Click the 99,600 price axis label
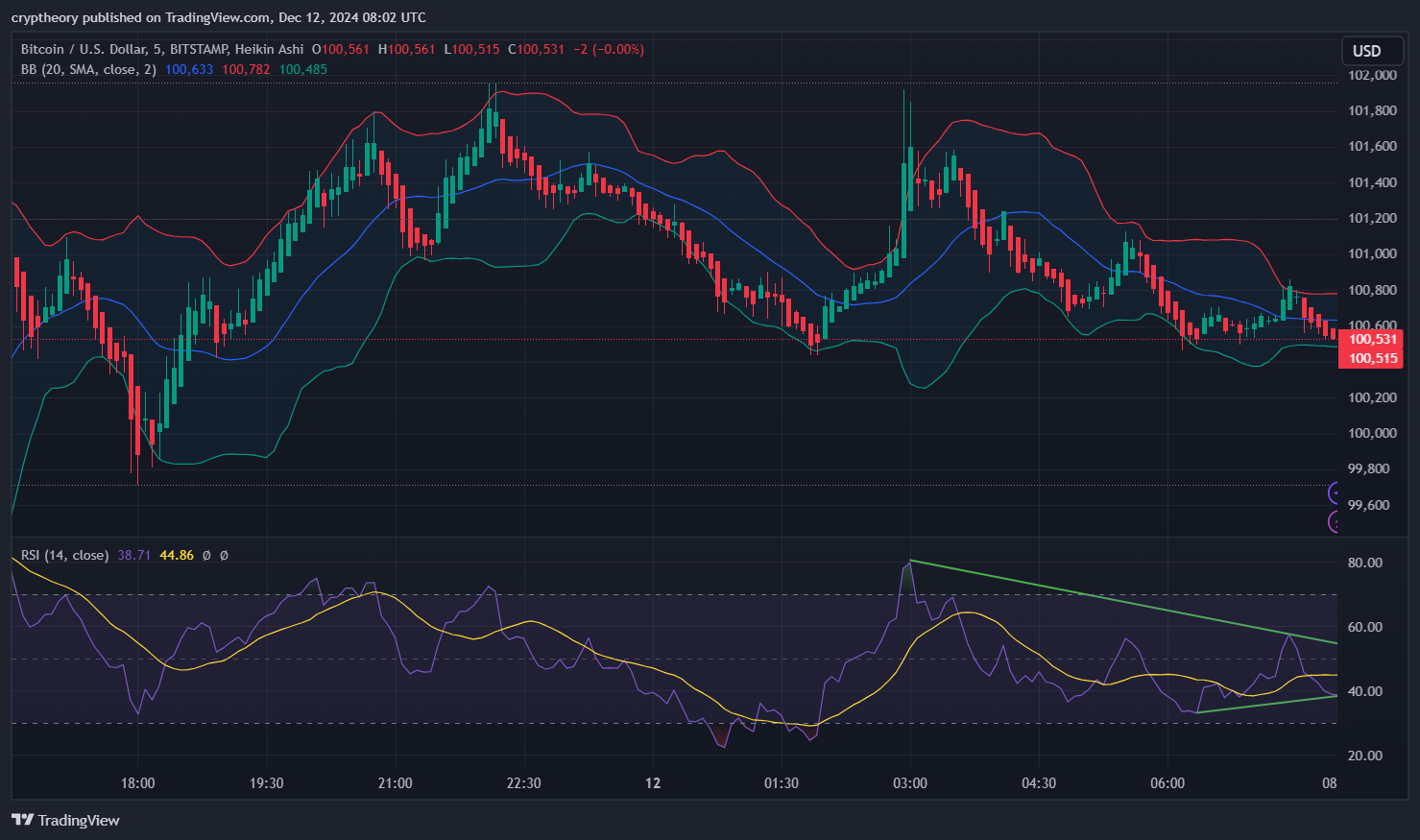The image size is (1420, 840). pos(1368,505)
